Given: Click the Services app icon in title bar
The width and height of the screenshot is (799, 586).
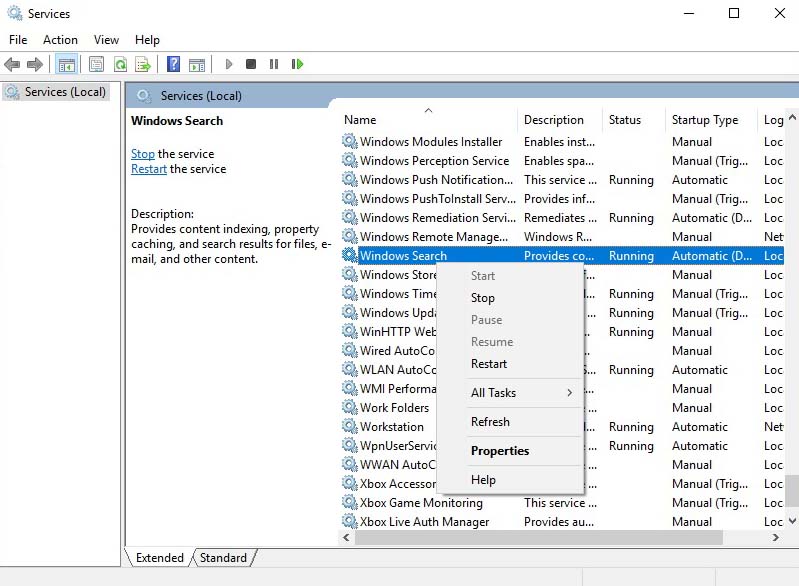Looking at the screenshot, I should pyautogui.click(x=15, y=13).
